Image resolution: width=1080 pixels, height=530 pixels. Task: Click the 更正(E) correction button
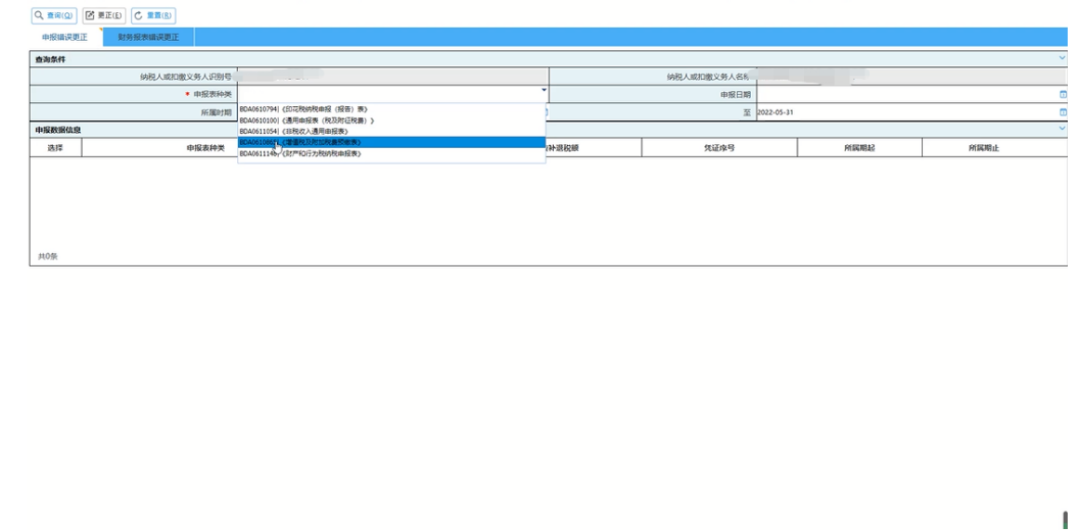pyautogui.click(x=104, y=15)
